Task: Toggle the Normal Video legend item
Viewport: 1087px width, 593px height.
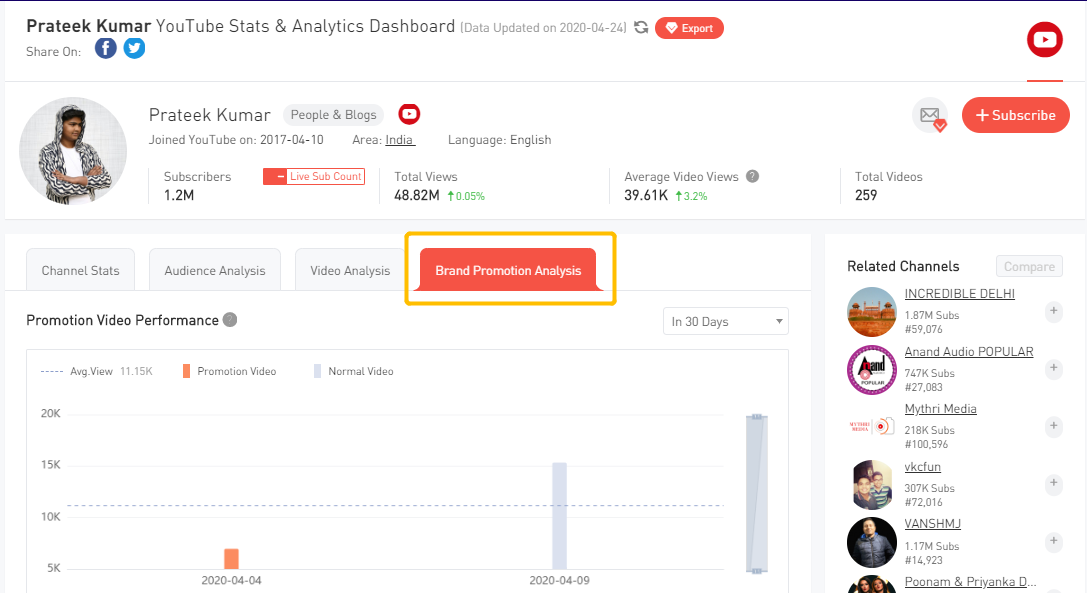Action: [354, 371]
